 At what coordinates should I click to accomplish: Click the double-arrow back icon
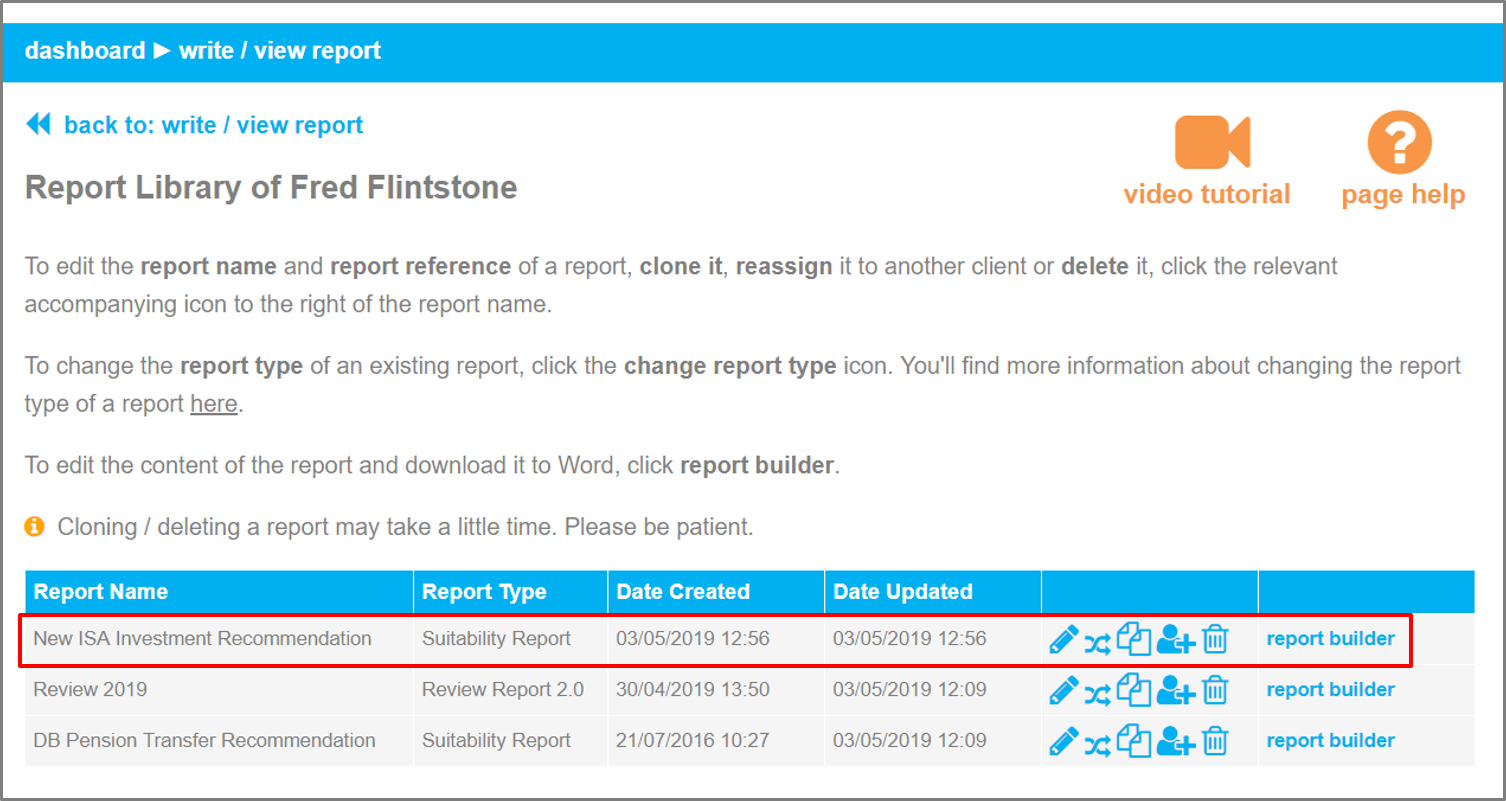(38, 123)
